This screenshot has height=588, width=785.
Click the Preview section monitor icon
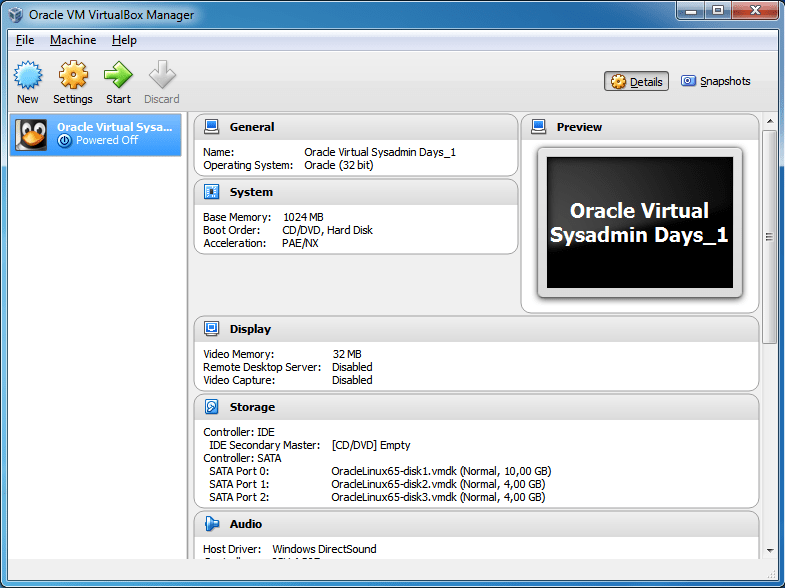(539, 127)
